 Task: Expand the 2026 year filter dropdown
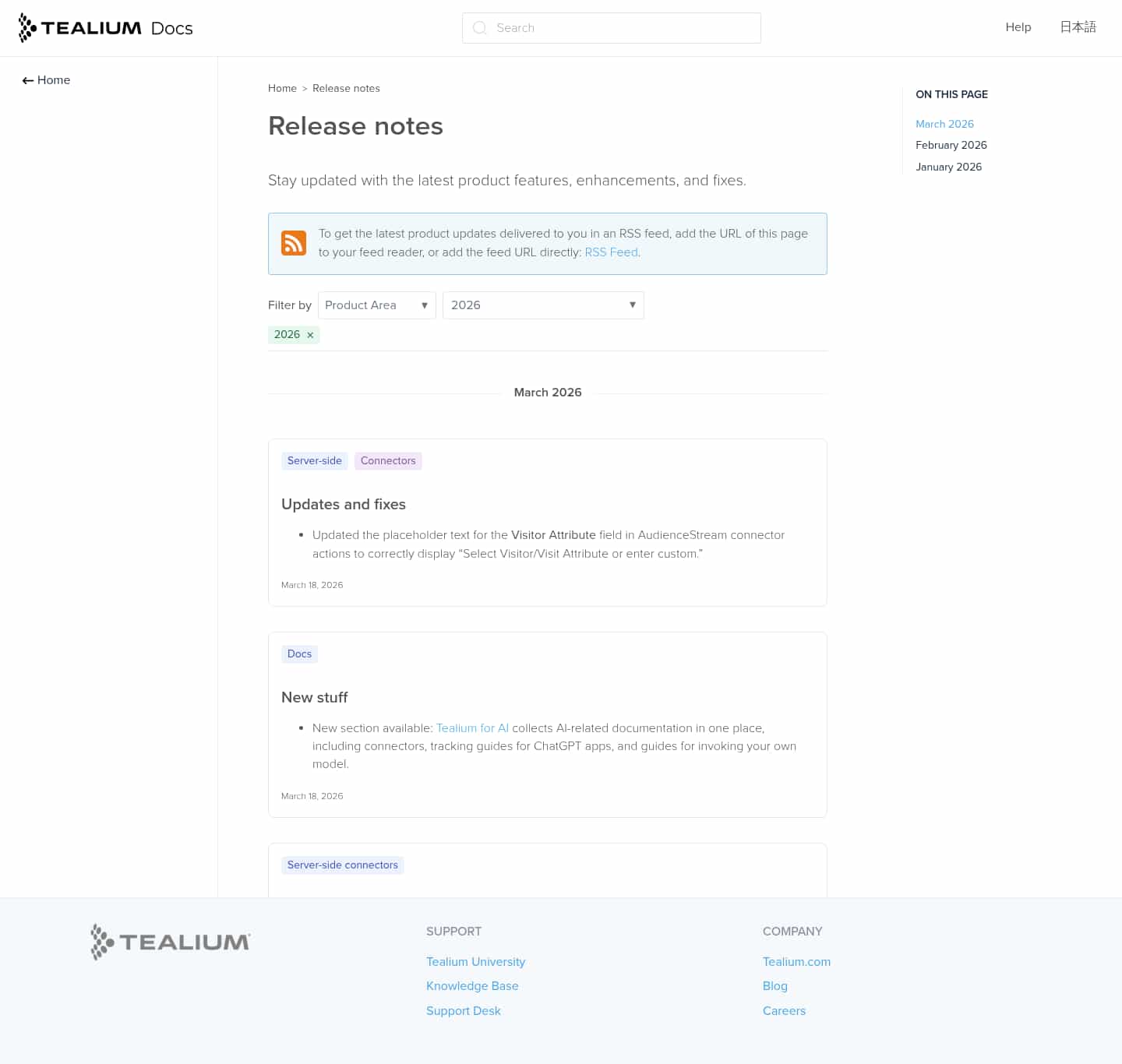[x=542, y=305]
